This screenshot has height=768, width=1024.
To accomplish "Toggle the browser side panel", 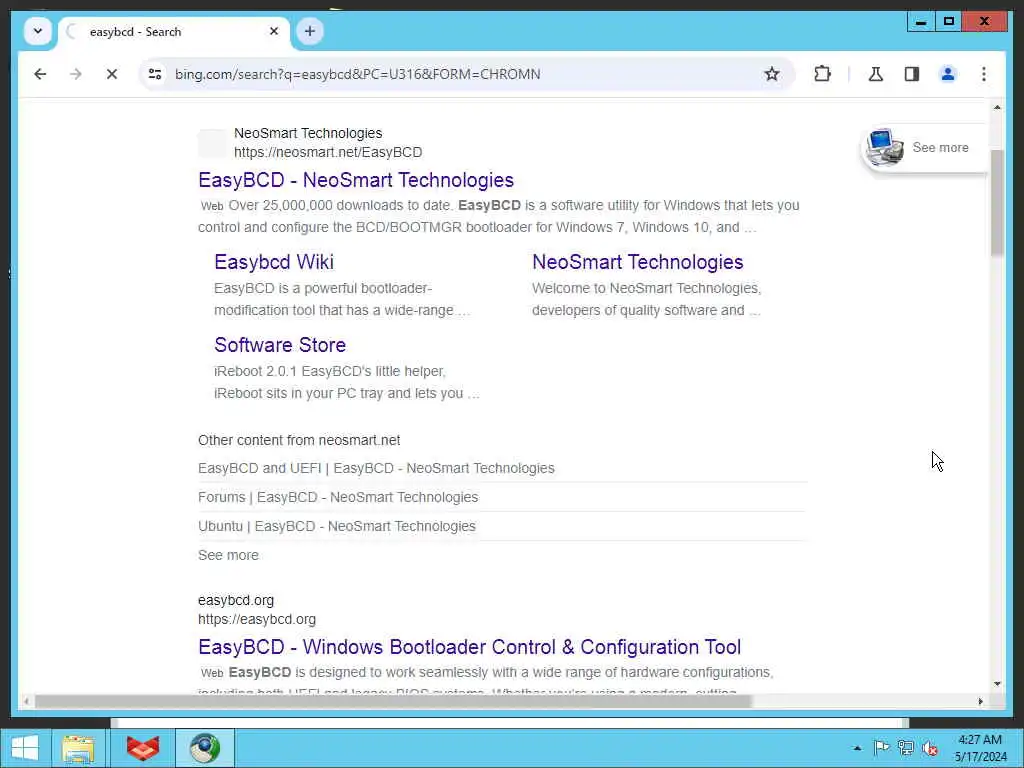I will [x=912, y=74].
